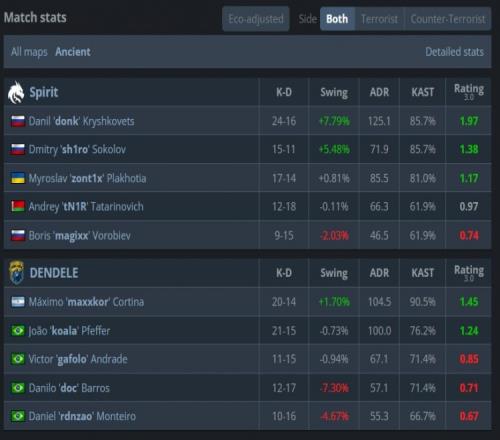Open Máximo 'maxxkor' Cortina player profile
500x440 pixels.
pos(86,302)
